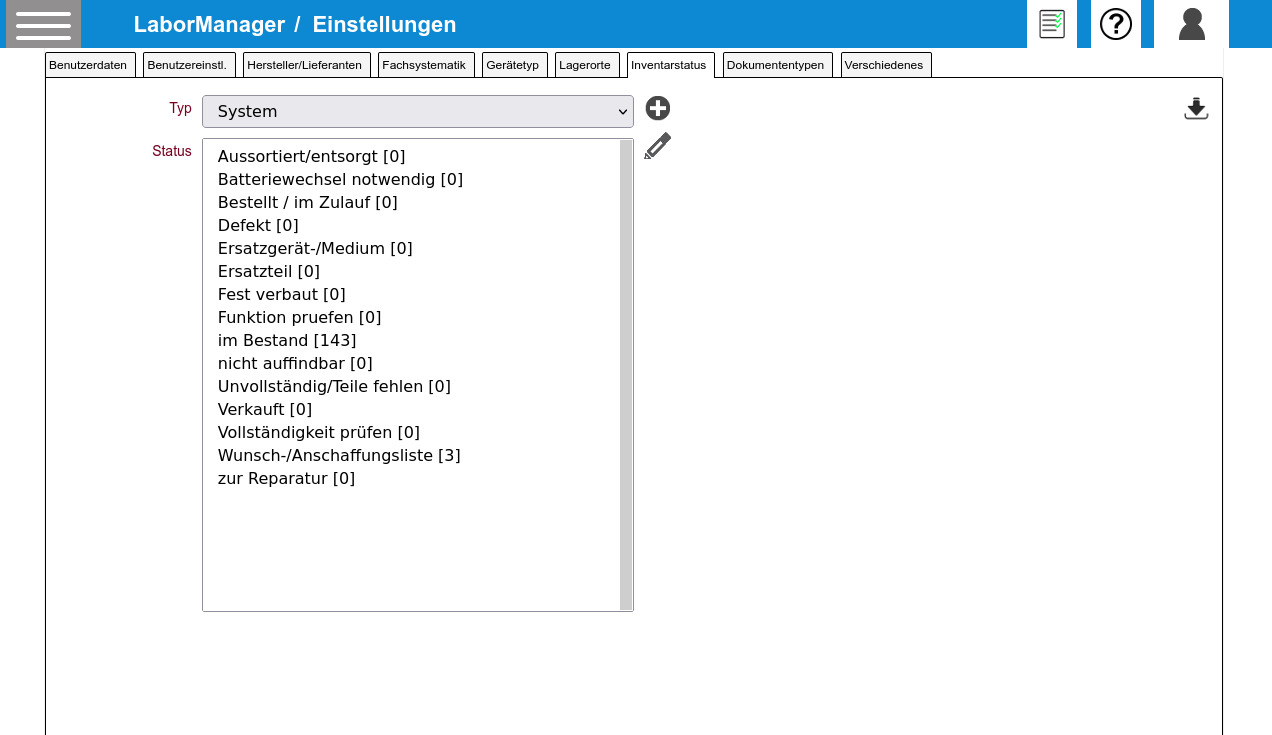Viewport: 1272px width, 735px height.
Task: Click the LaborManager title link
Action: (207, 25)
